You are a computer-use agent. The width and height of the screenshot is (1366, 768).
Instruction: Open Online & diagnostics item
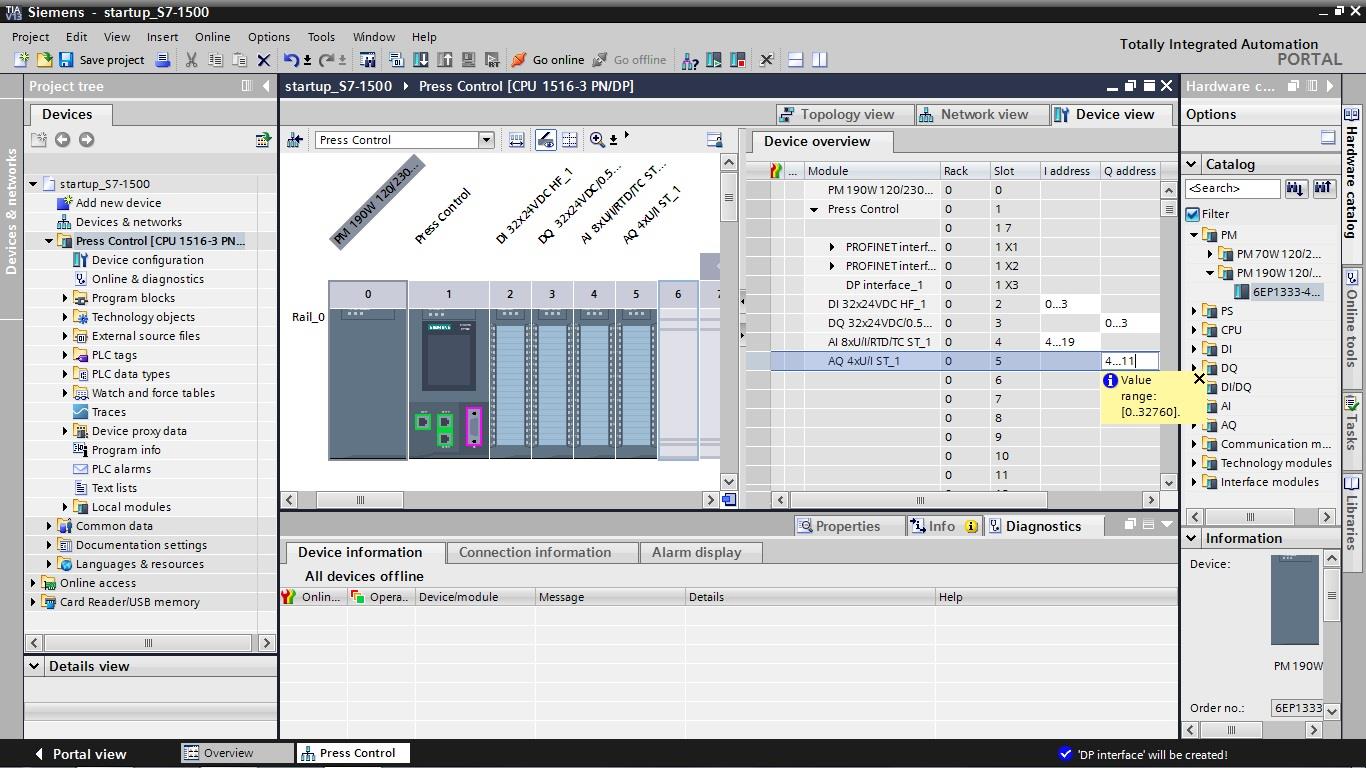(x=148, y=279)
